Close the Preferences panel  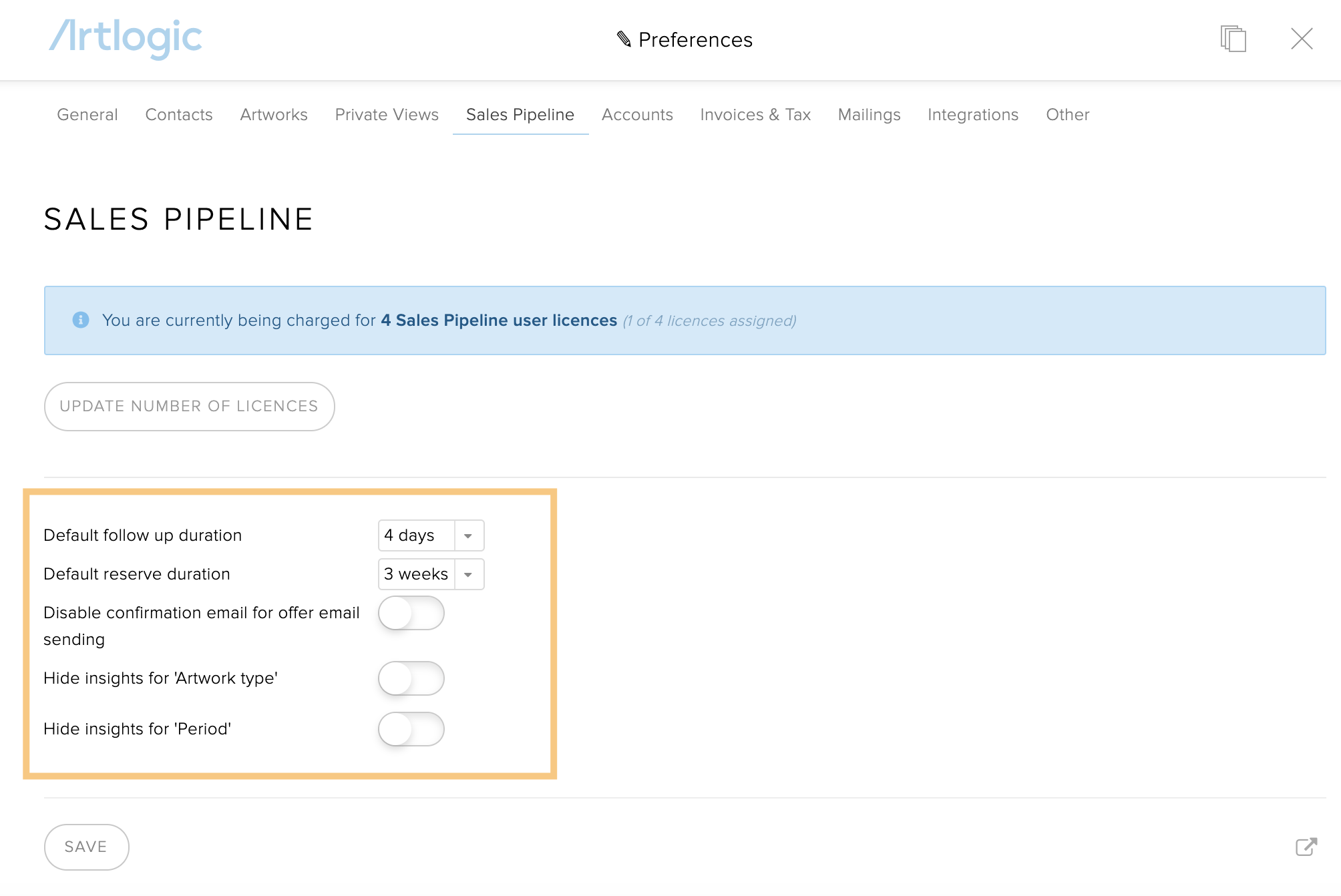1302,39
